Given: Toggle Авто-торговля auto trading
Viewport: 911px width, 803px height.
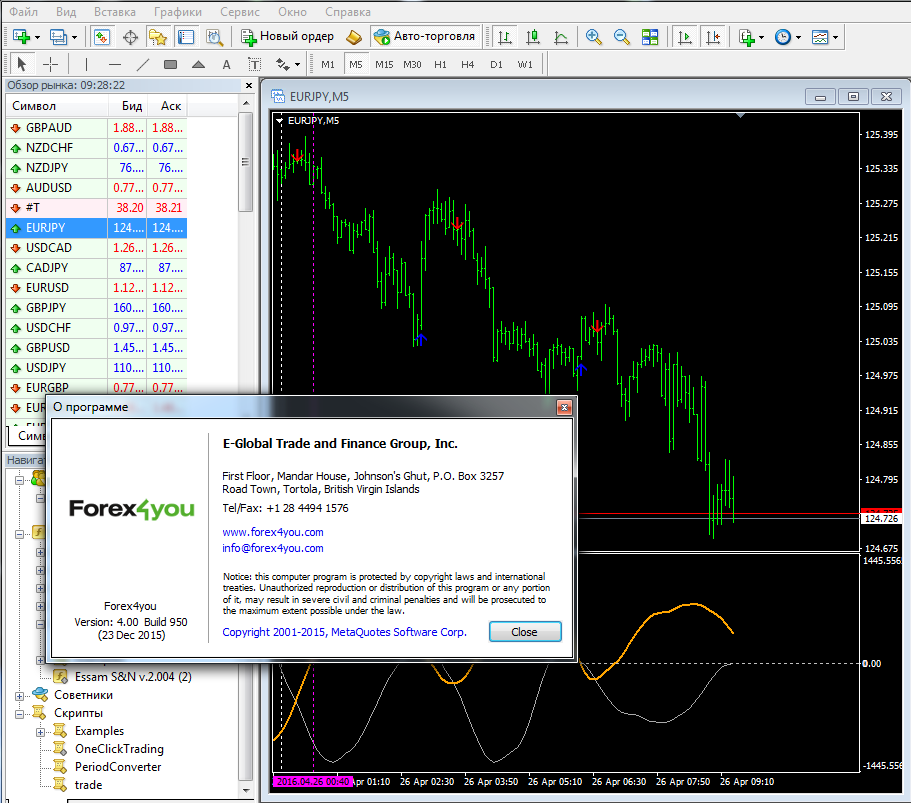Looking at the screenshot, I should pyautogui.click(x=425, y=37).
